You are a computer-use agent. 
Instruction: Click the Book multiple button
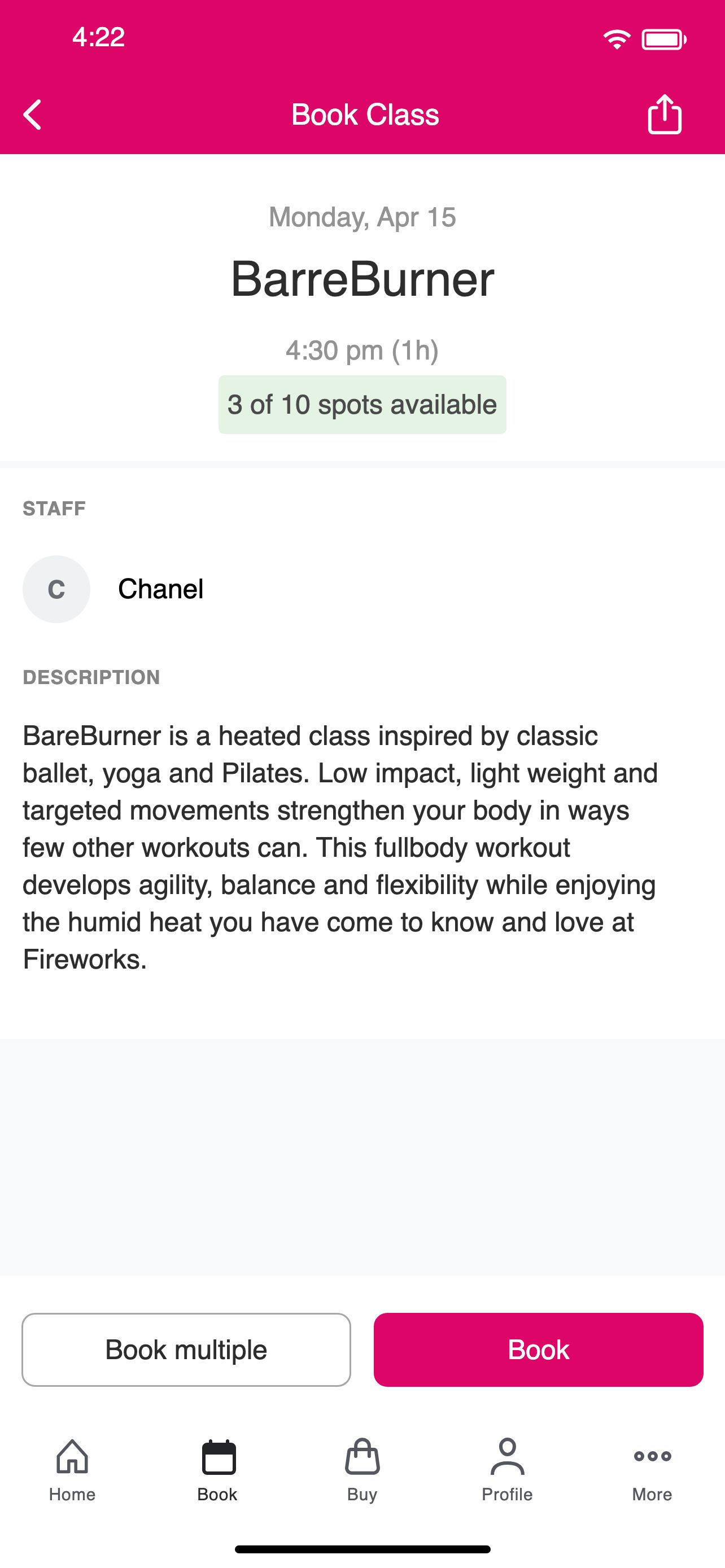tap(186, 1350)
